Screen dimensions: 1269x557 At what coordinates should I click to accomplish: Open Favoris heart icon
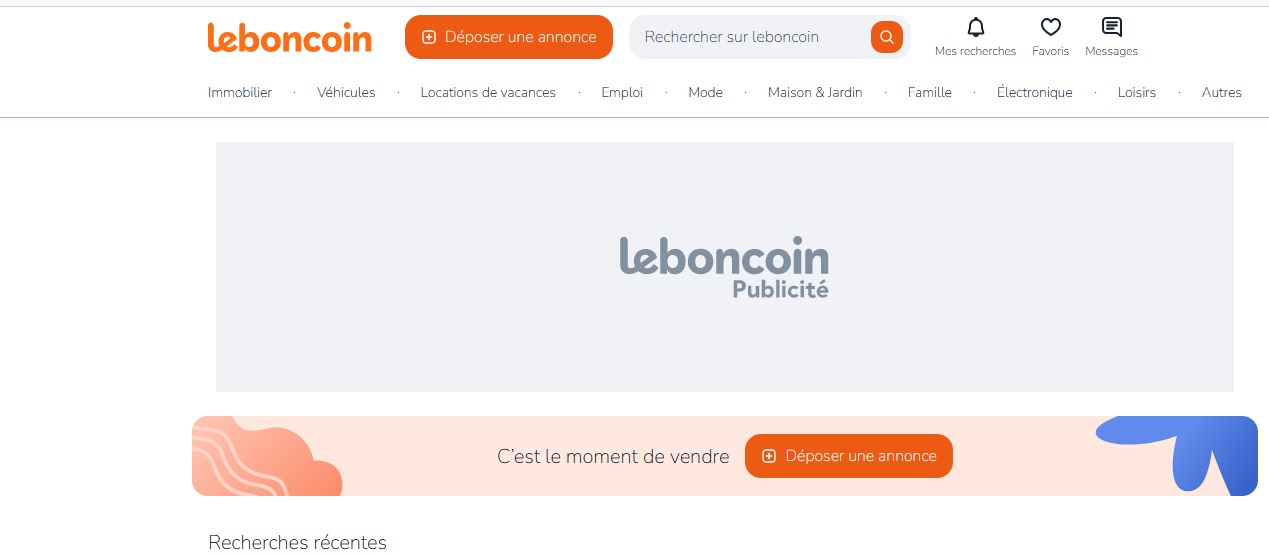click(1050, 27)
